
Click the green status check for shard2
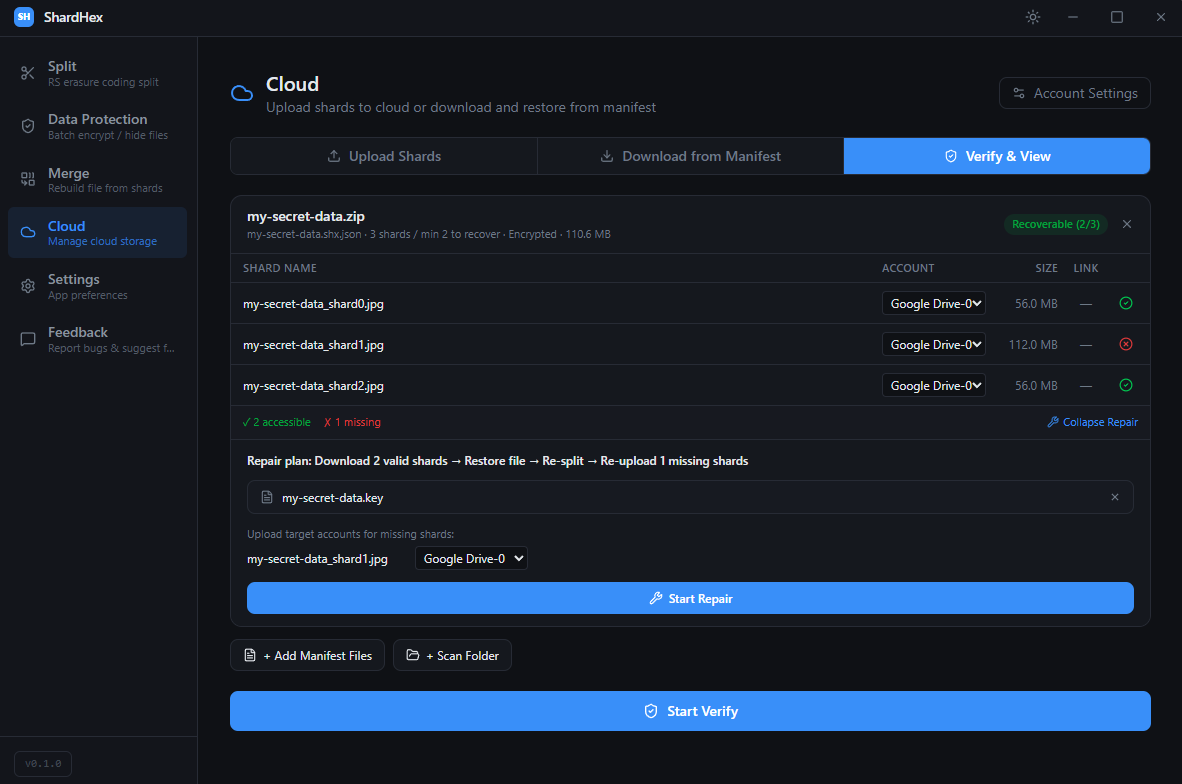[1125, 385]
